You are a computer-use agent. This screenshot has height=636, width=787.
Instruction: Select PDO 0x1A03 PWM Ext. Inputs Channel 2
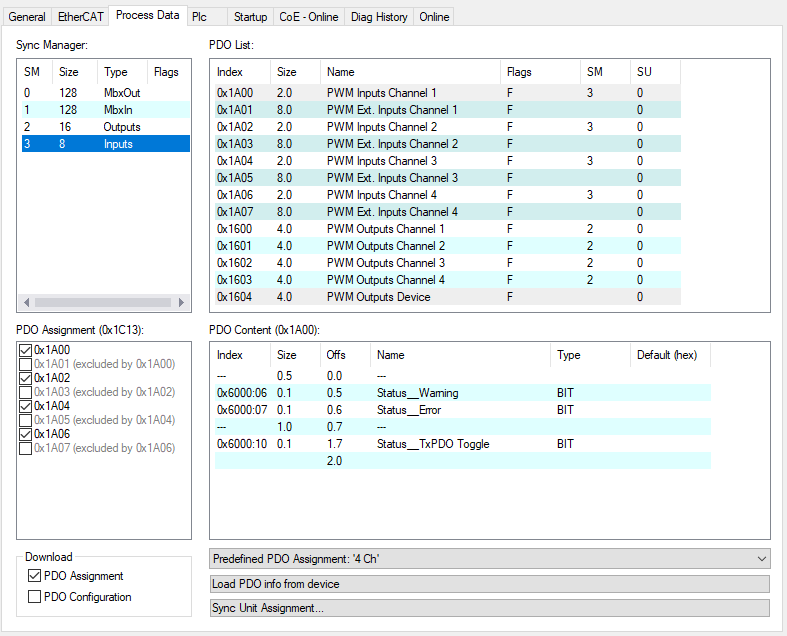(448, 144)
